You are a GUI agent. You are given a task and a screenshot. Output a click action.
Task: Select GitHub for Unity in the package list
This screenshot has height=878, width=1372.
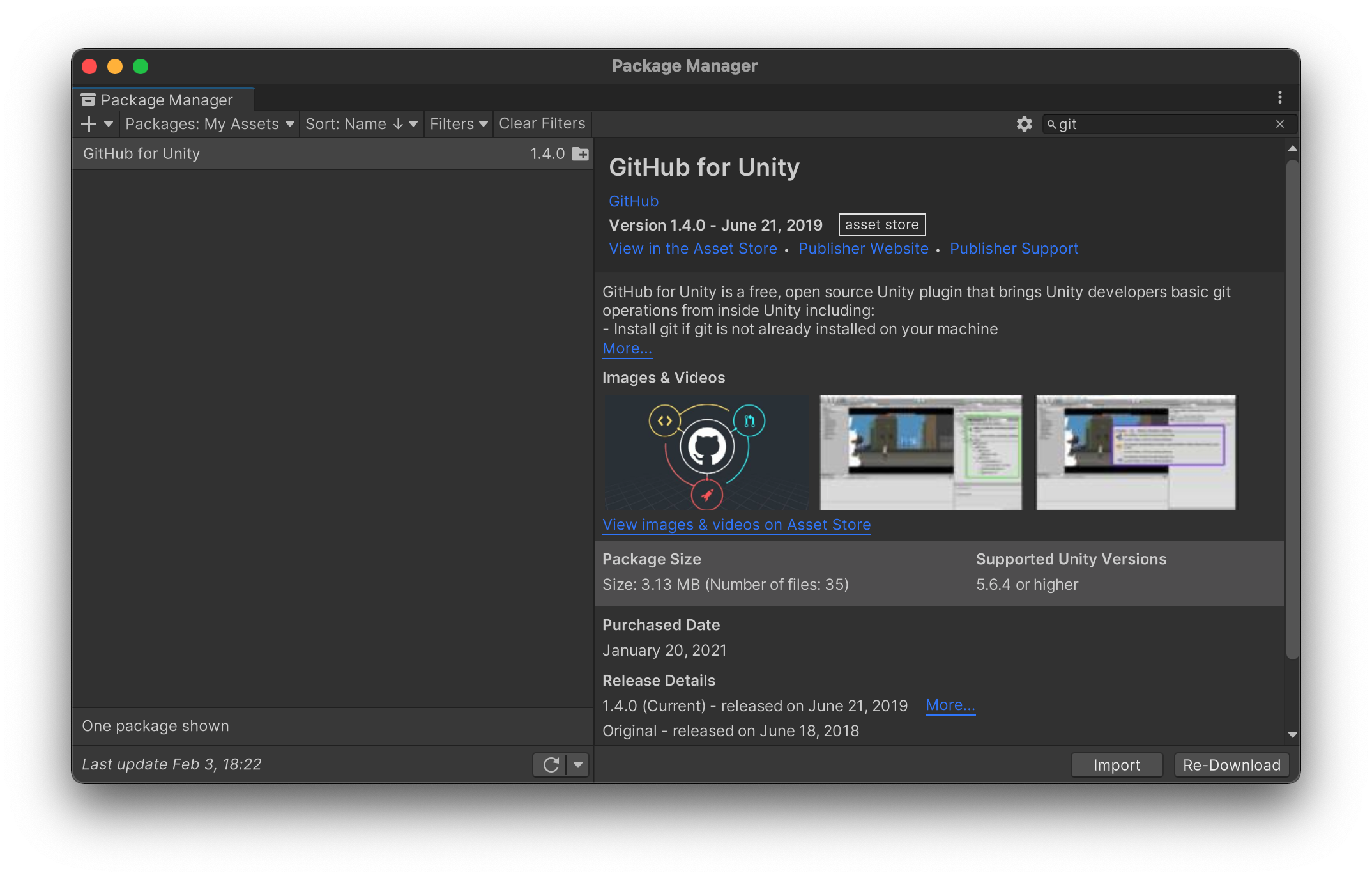click(x=255, y=153)
